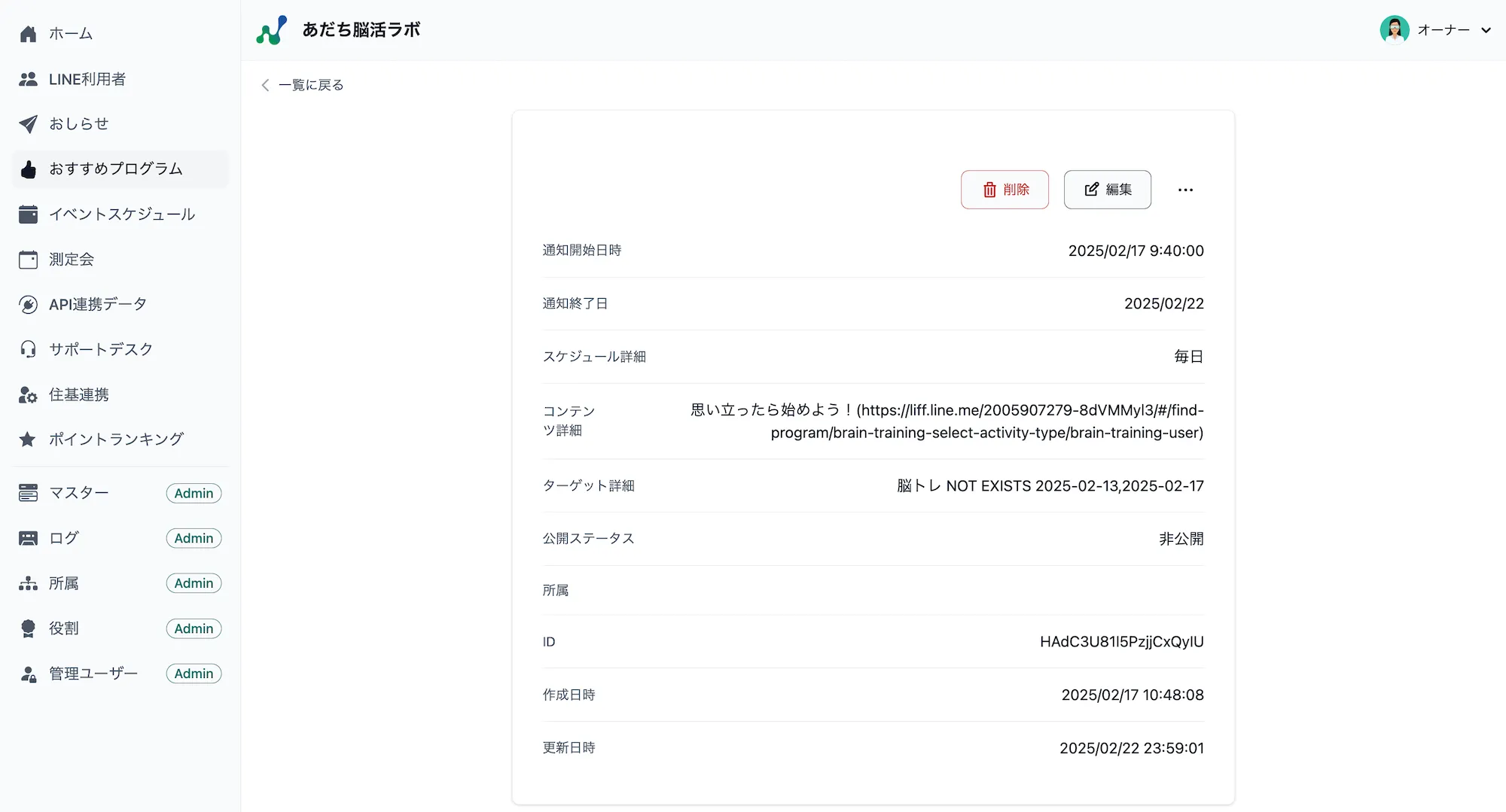Select マスター admin menu item

point(79,493)
